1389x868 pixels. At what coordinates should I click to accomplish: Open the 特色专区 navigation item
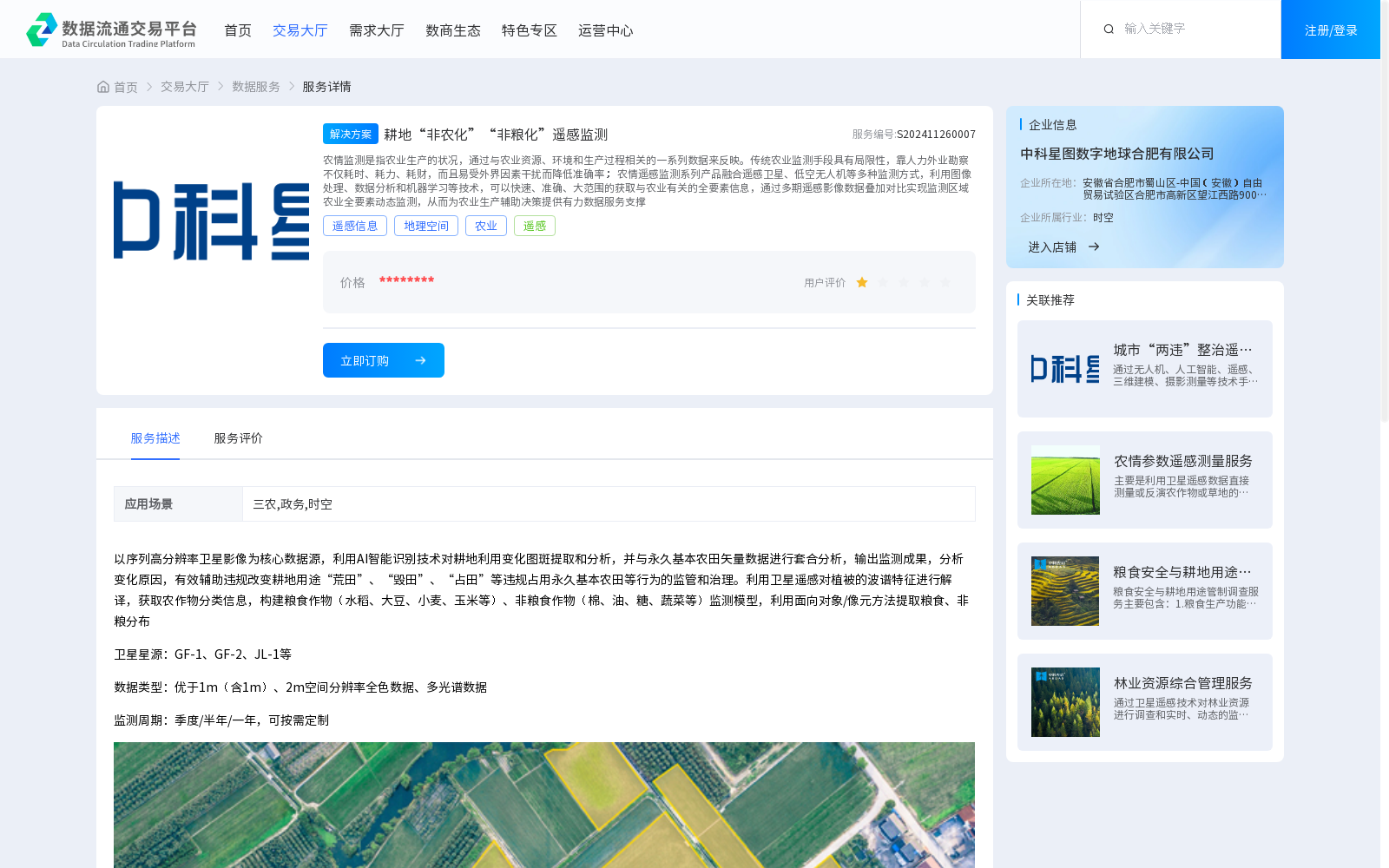530,30
